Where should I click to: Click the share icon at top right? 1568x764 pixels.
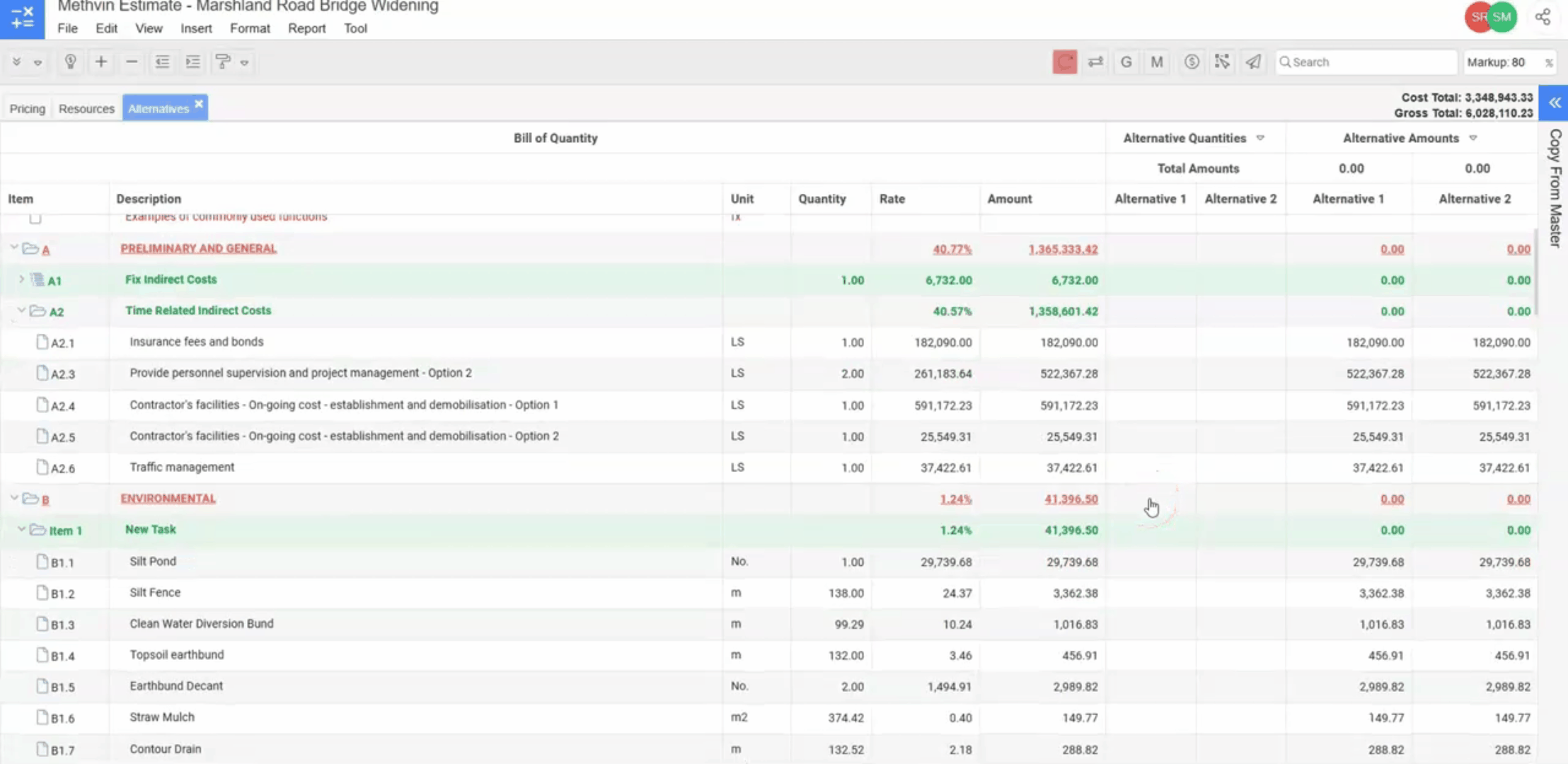pyautogui.click(x=1543, y=17)
